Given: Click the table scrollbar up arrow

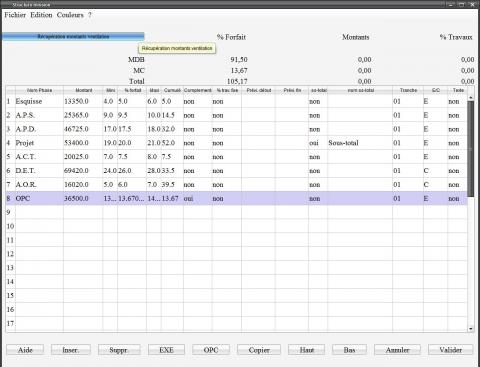Looking at the screenshot, I should 471,97.
